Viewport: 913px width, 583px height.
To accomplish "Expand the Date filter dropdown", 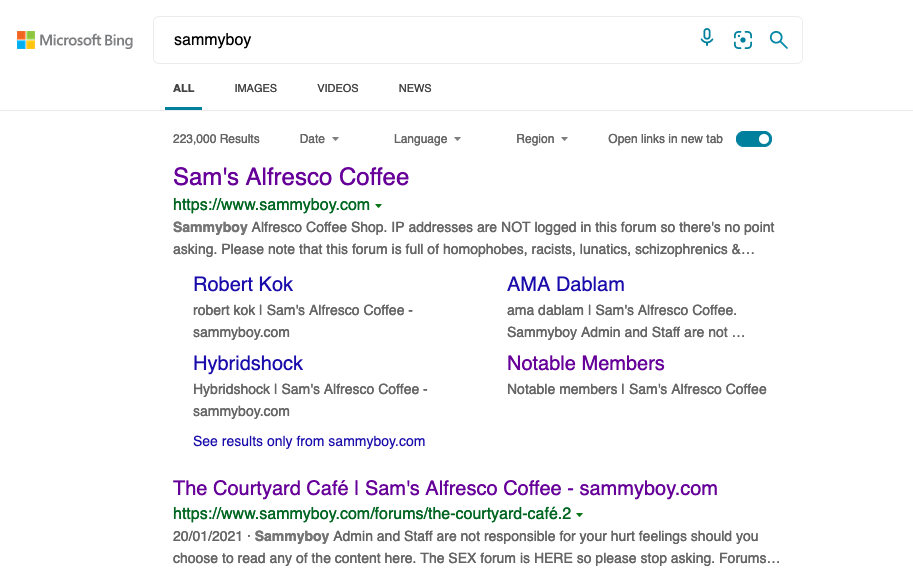I will pyautogui.click(x=320, y=139).
